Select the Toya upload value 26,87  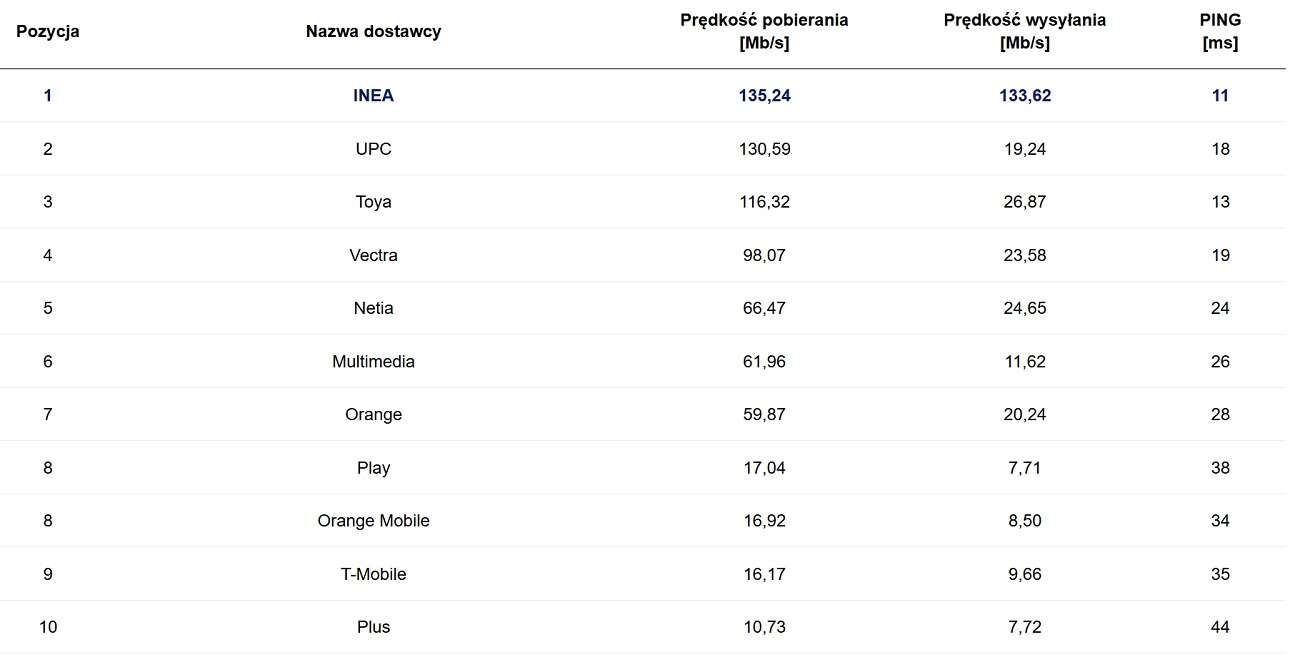[1024, 202]
